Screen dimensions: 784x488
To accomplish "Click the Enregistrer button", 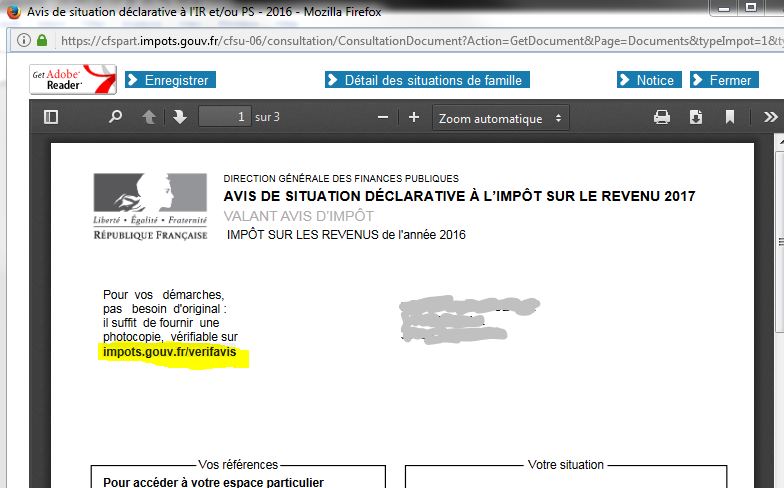I will pos(170,80).
